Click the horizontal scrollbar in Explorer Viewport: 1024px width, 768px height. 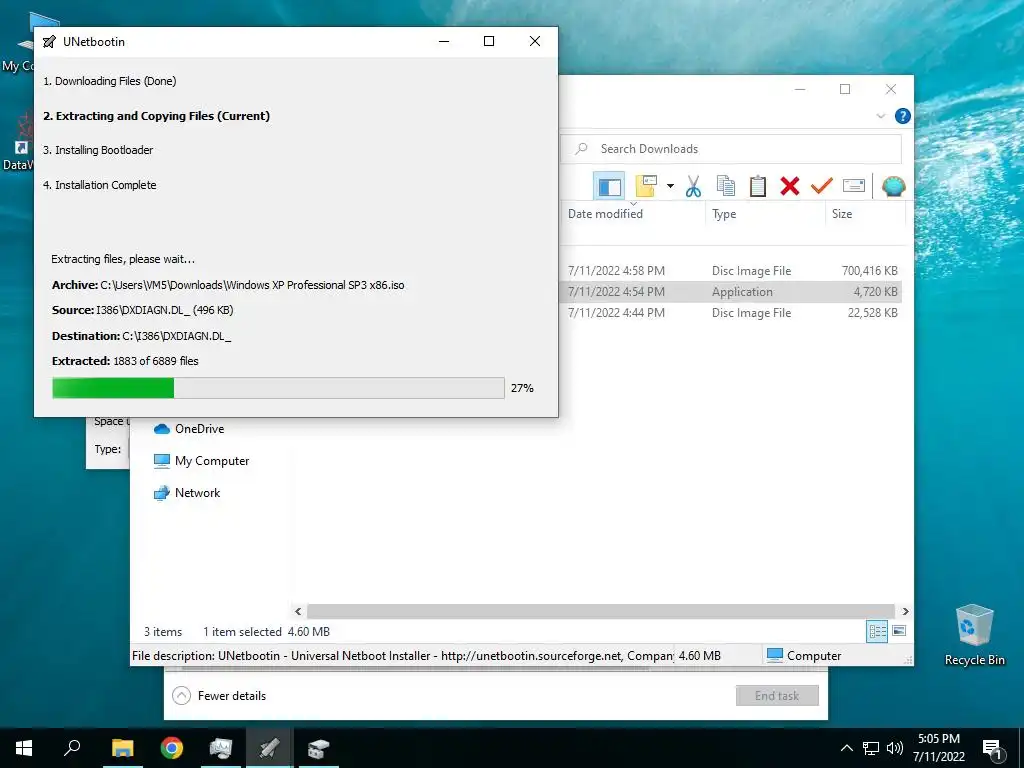pos(601,611)
